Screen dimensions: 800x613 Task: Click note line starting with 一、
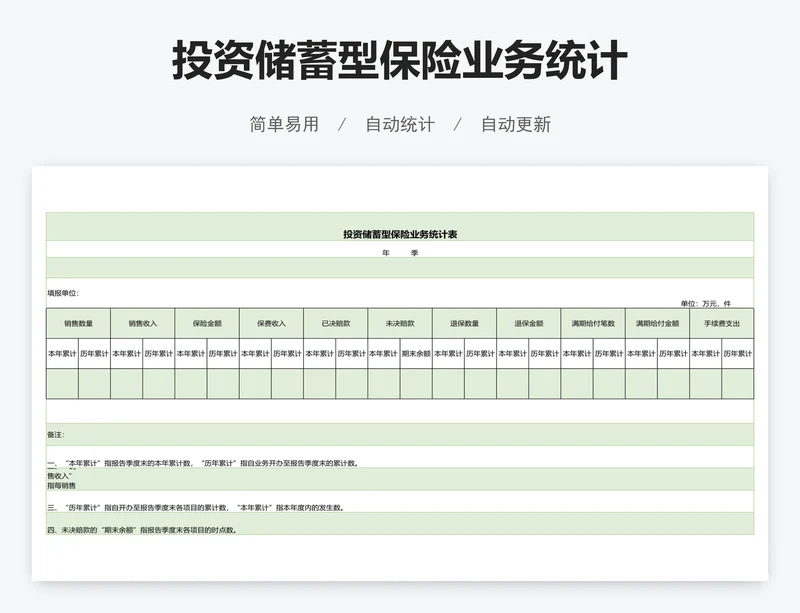coord(204,463)
